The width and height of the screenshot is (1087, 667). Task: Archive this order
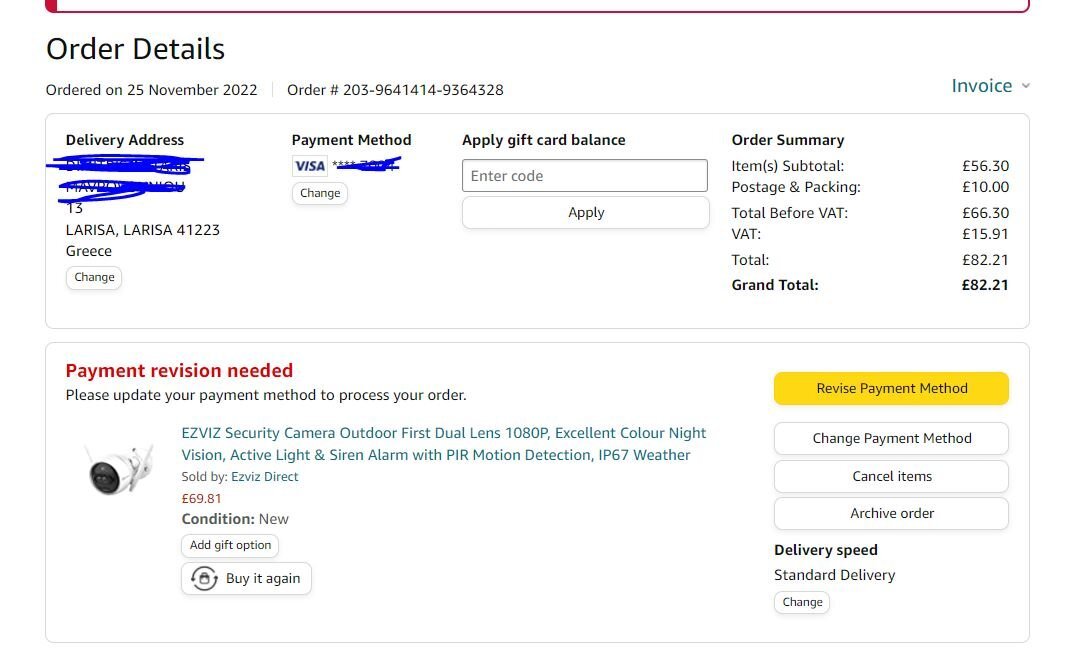point(892,513)
